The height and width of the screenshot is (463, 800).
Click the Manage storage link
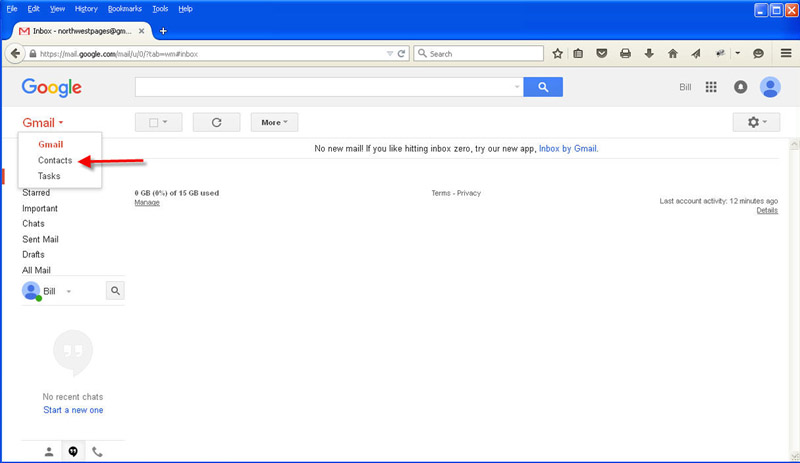(147, 203)
